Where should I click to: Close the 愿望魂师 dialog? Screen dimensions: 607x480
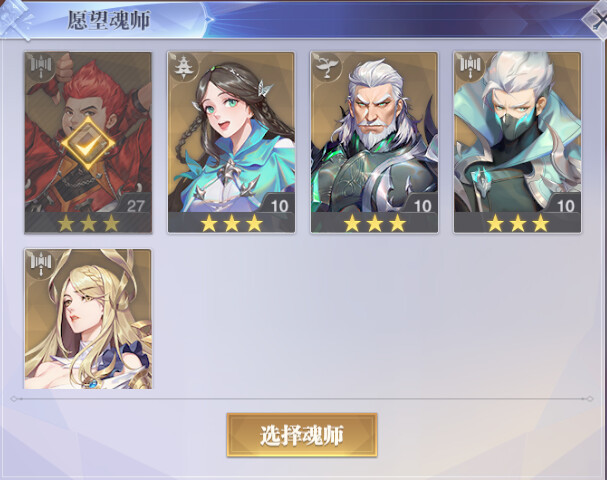(597, 19)
